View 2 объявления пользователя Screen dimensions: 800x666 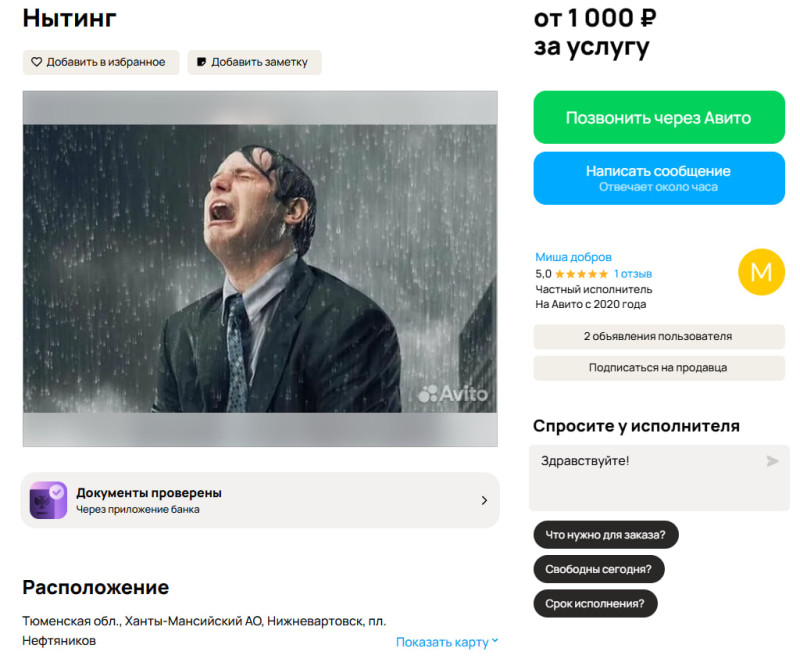click(x=659, y=336)
